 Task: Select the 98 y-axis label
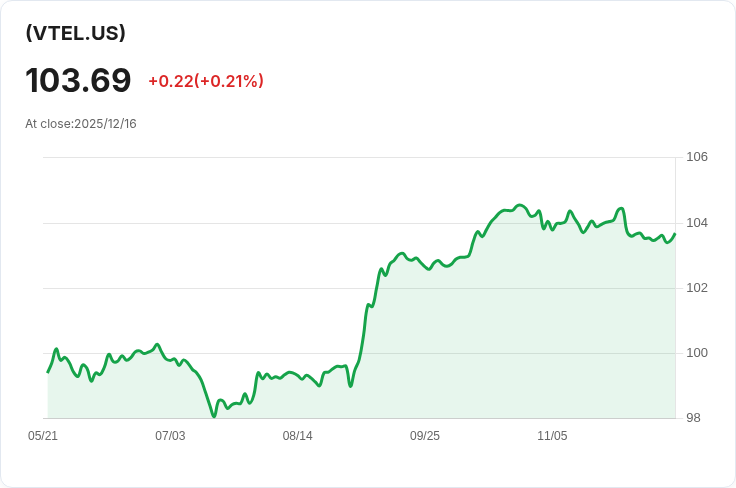point(694,418)
